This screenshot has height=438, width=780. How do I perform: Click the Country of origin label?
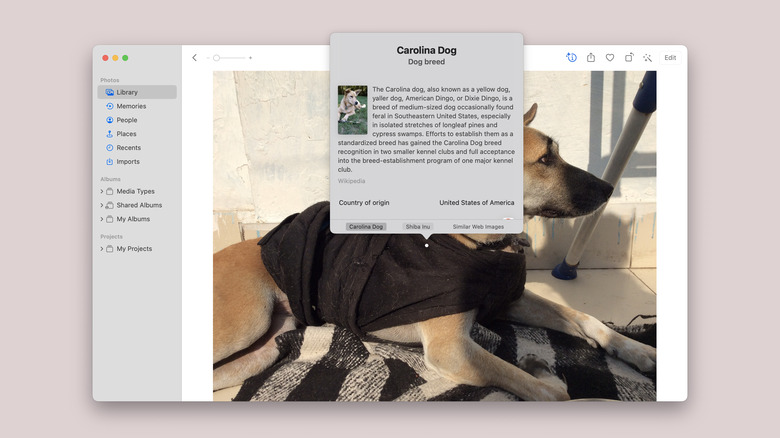point(364,203)
